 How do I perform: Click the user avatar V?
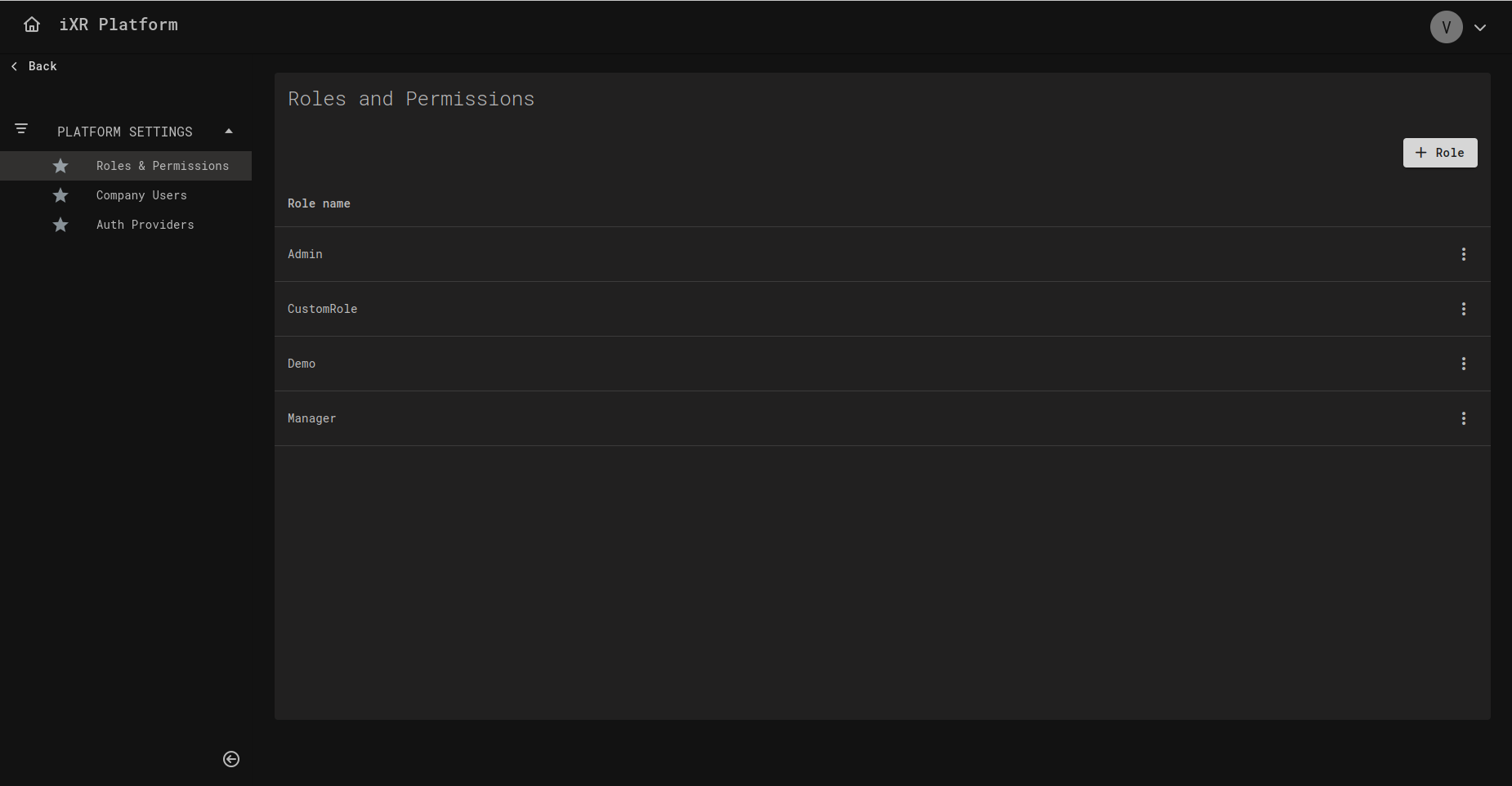tap(1446, 27)
